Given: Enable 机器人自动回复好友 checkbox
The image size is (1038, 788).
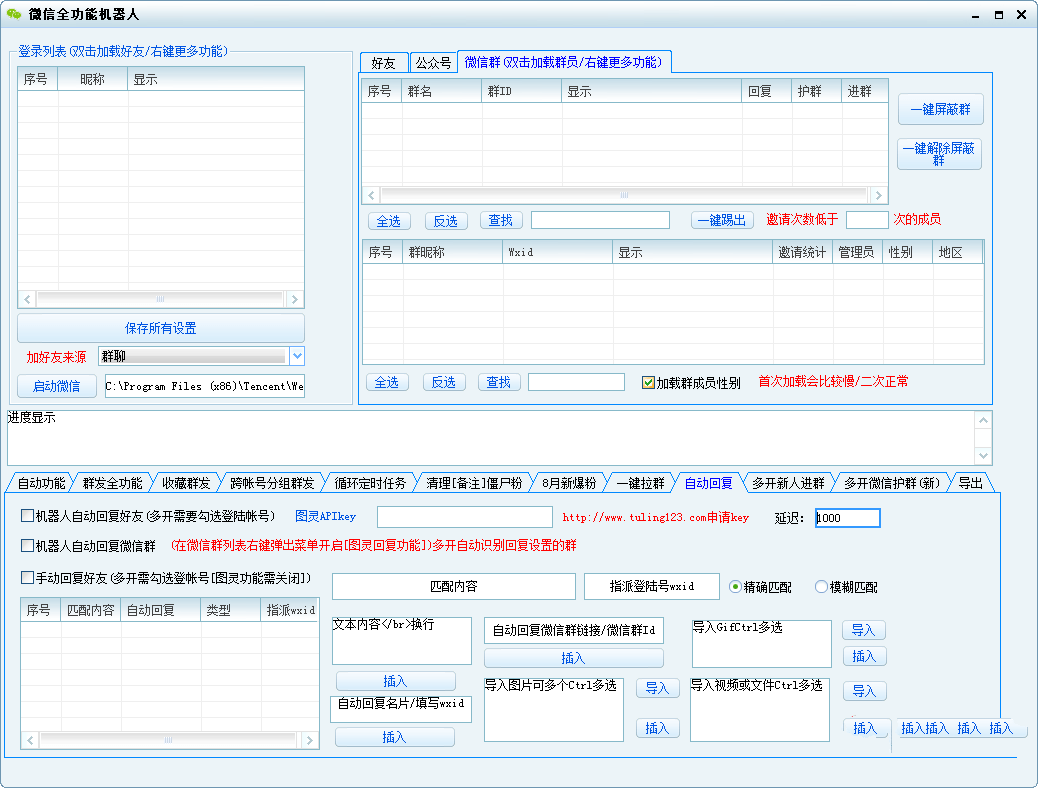Looking at the screenshot, I should 28,515.
